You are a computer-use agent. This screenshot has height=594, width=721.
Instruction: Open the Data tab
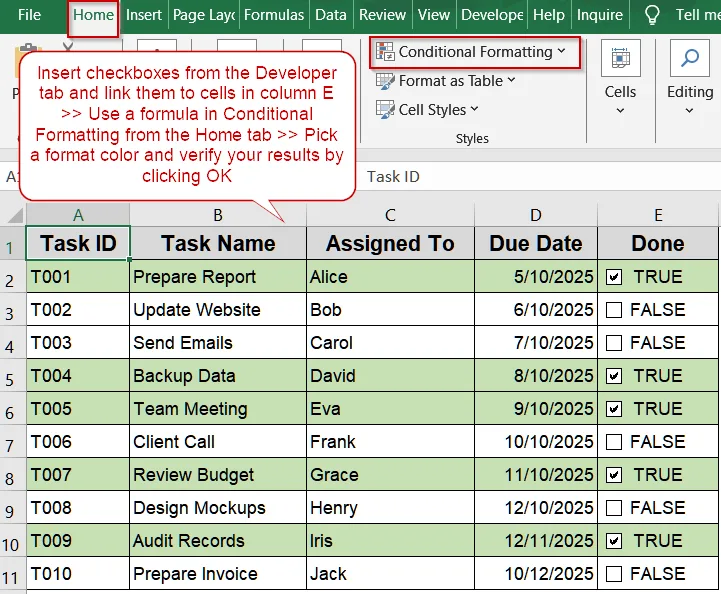(x=331, y=15)
